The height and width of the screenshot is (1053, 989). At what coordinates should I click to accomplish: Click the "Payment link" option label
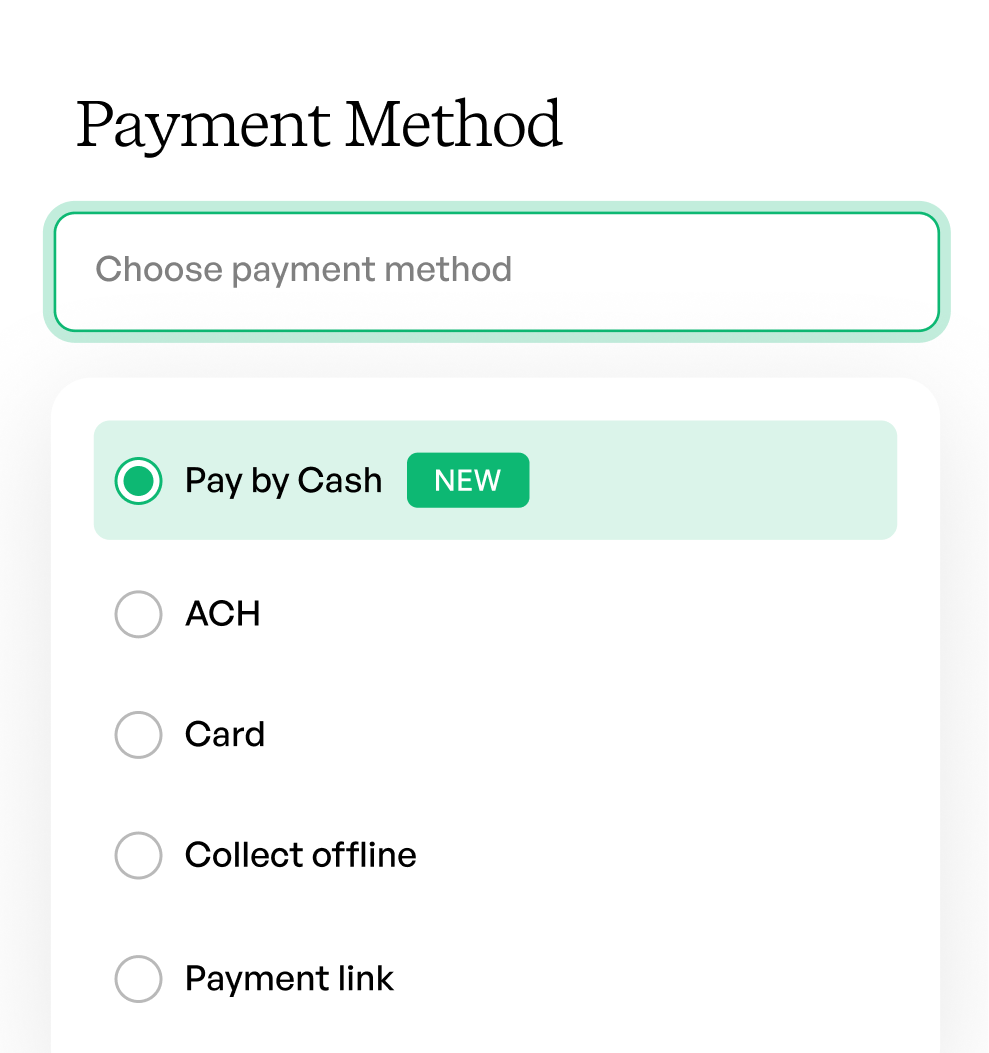[x=289, y=978]
